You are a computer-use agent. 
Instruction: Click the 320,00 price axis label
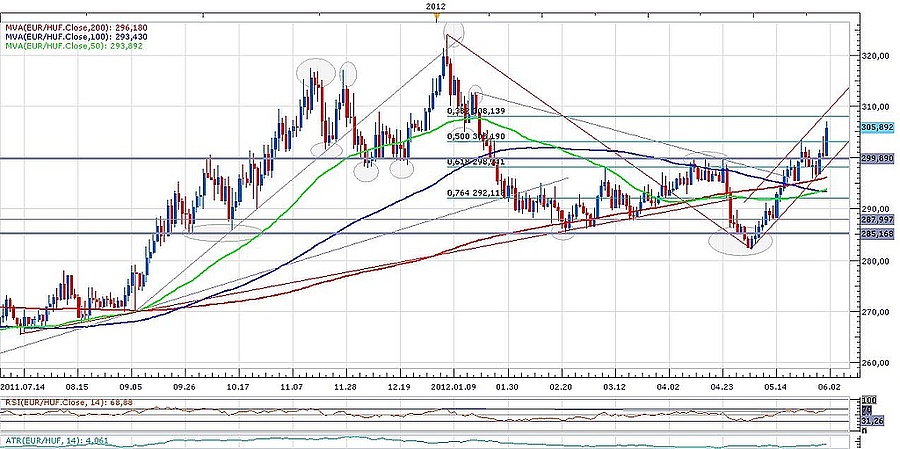tap(875, 55)
